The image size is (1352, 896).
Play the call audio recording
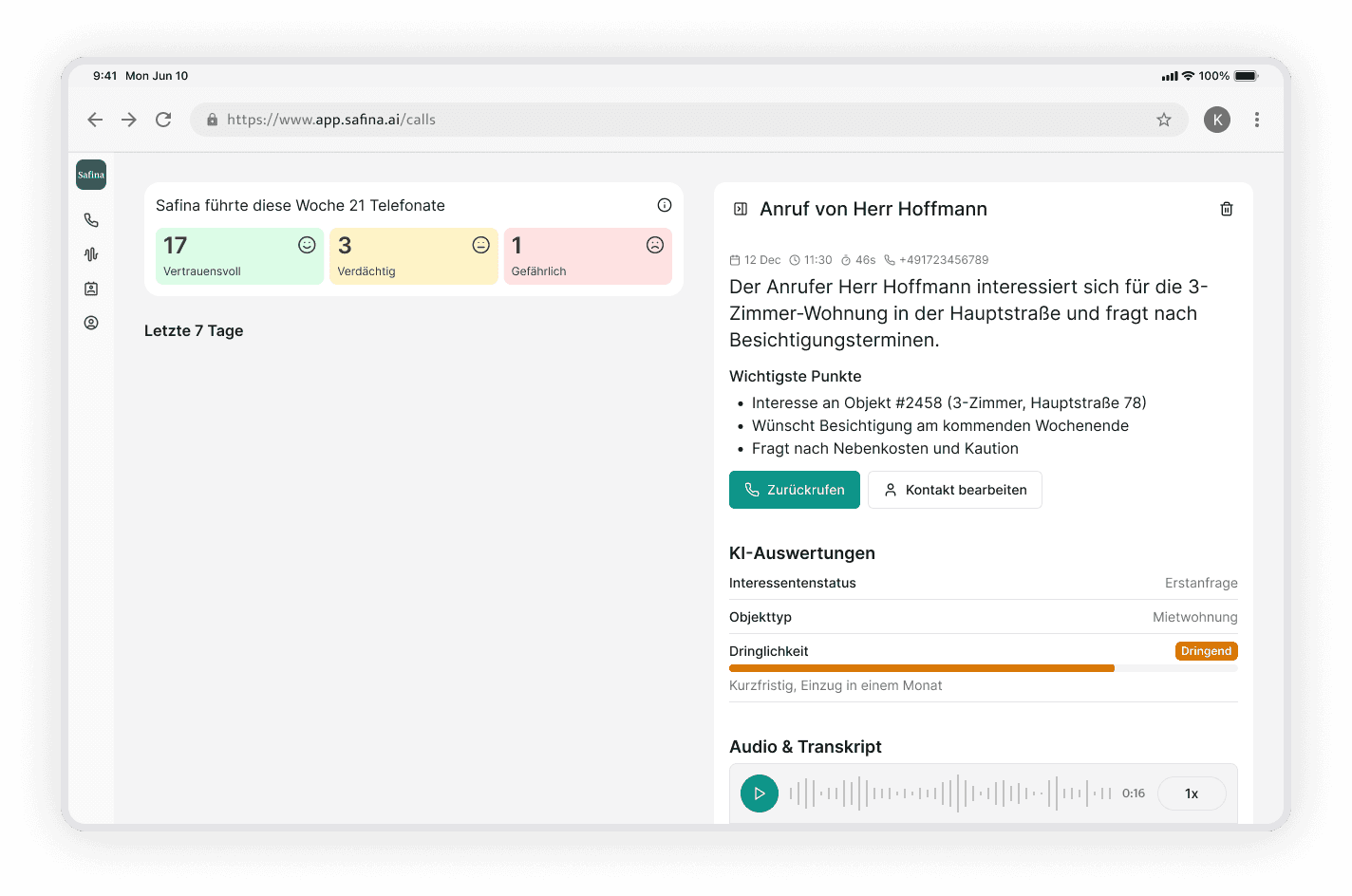[x=760, y=793]
